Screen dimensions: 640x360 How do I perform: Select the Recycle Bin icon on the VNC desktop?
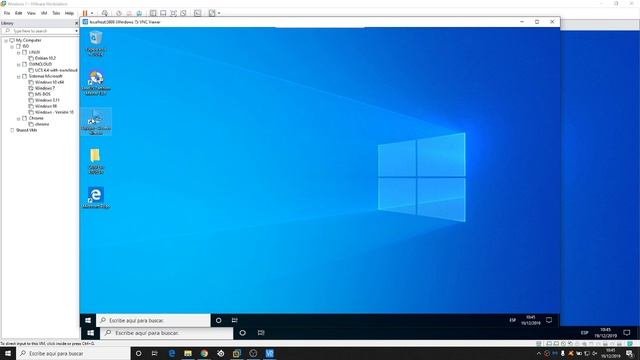96,43
